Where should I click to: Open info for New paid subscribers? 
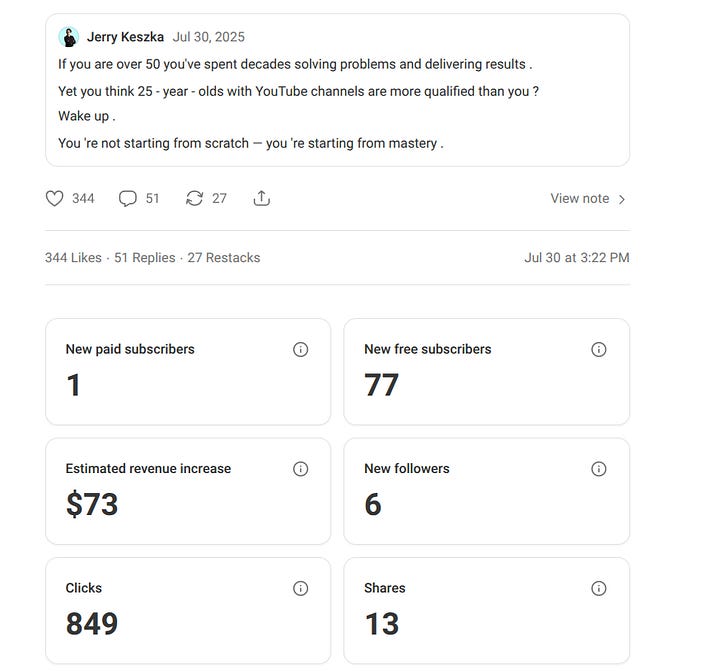click(x=300, y=349)
